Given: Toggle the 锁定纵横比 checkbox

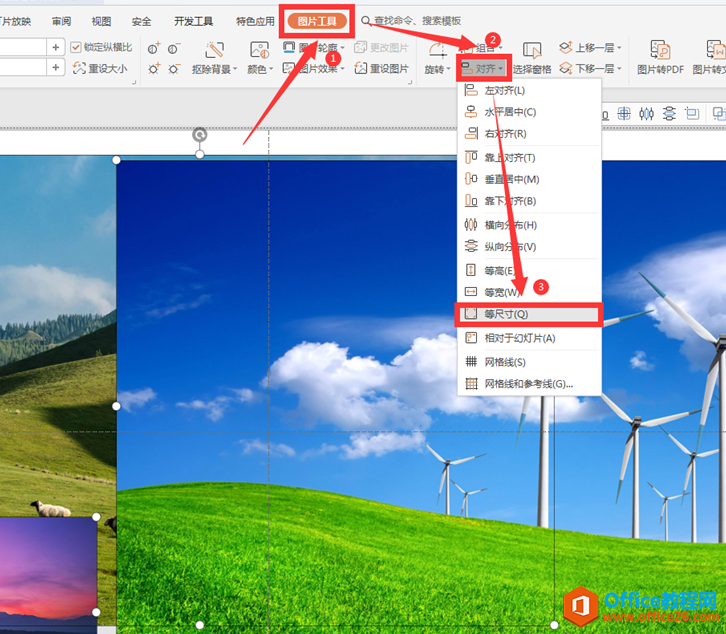Looking at the screenshot, I should tap(78, 47).
